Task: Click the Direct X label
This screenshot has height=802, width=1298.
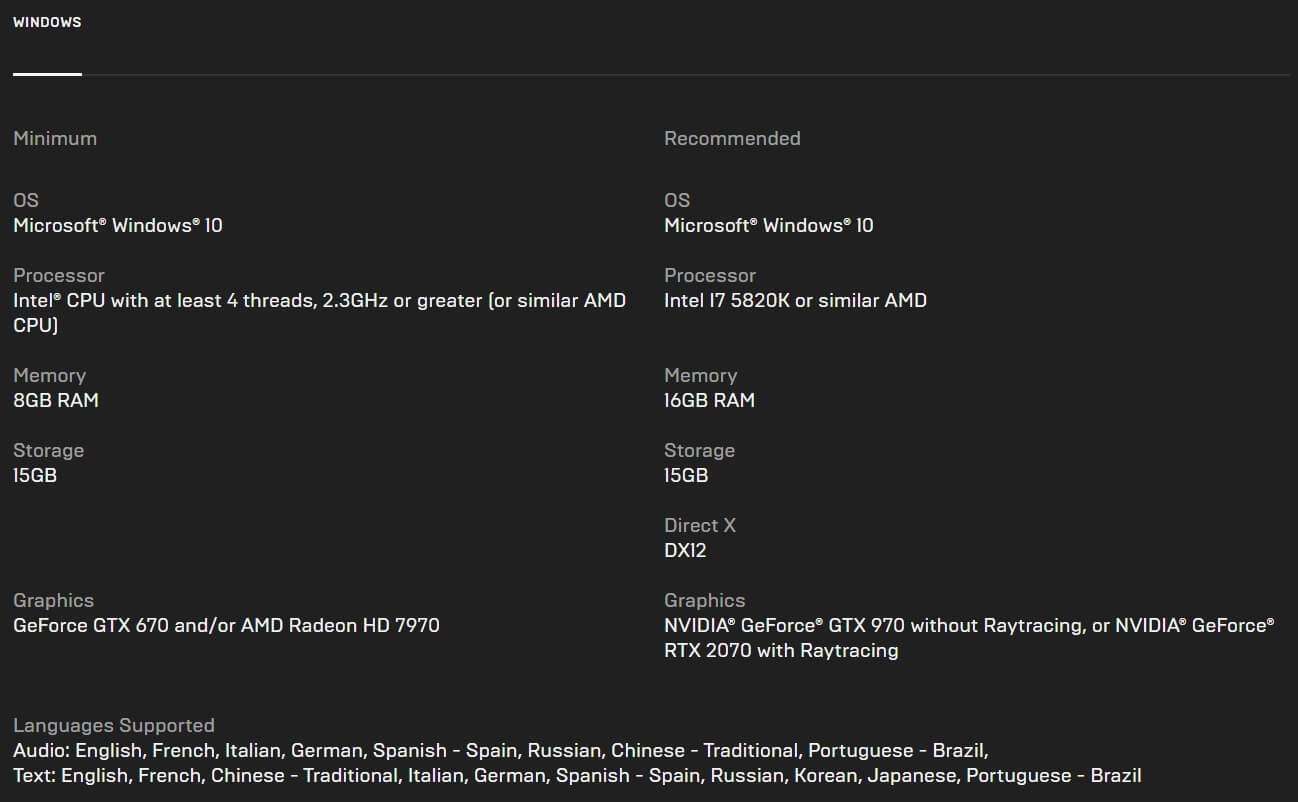Action: [700, 525]
